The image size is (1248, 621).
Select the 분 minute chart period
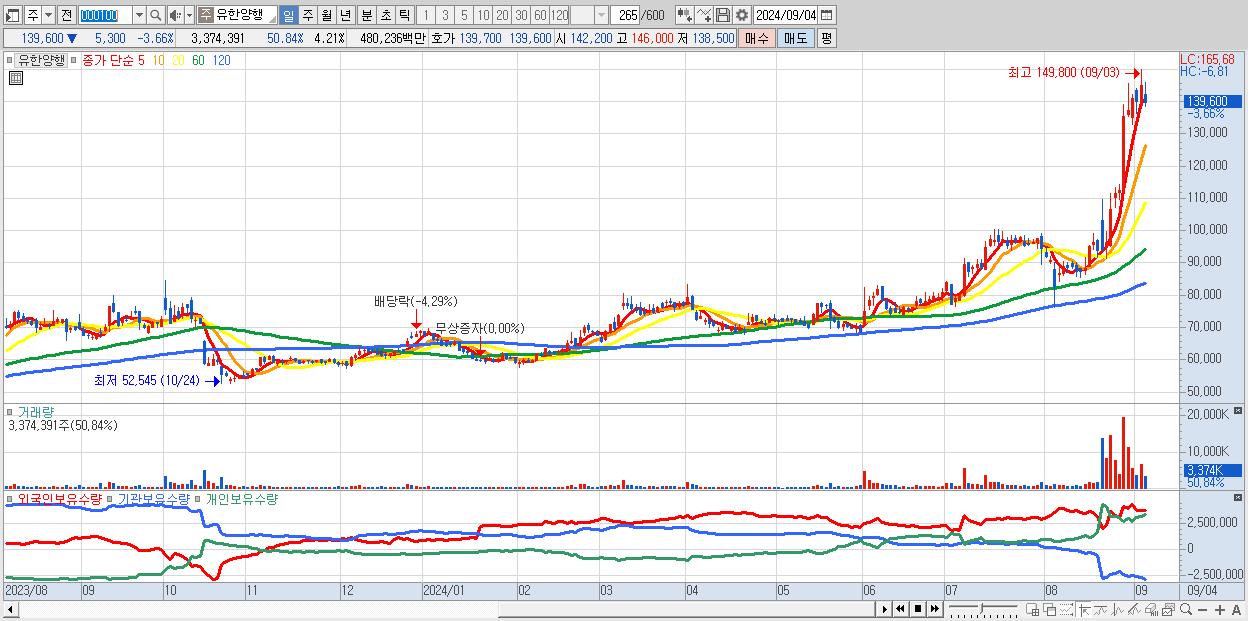pos(366,15)
